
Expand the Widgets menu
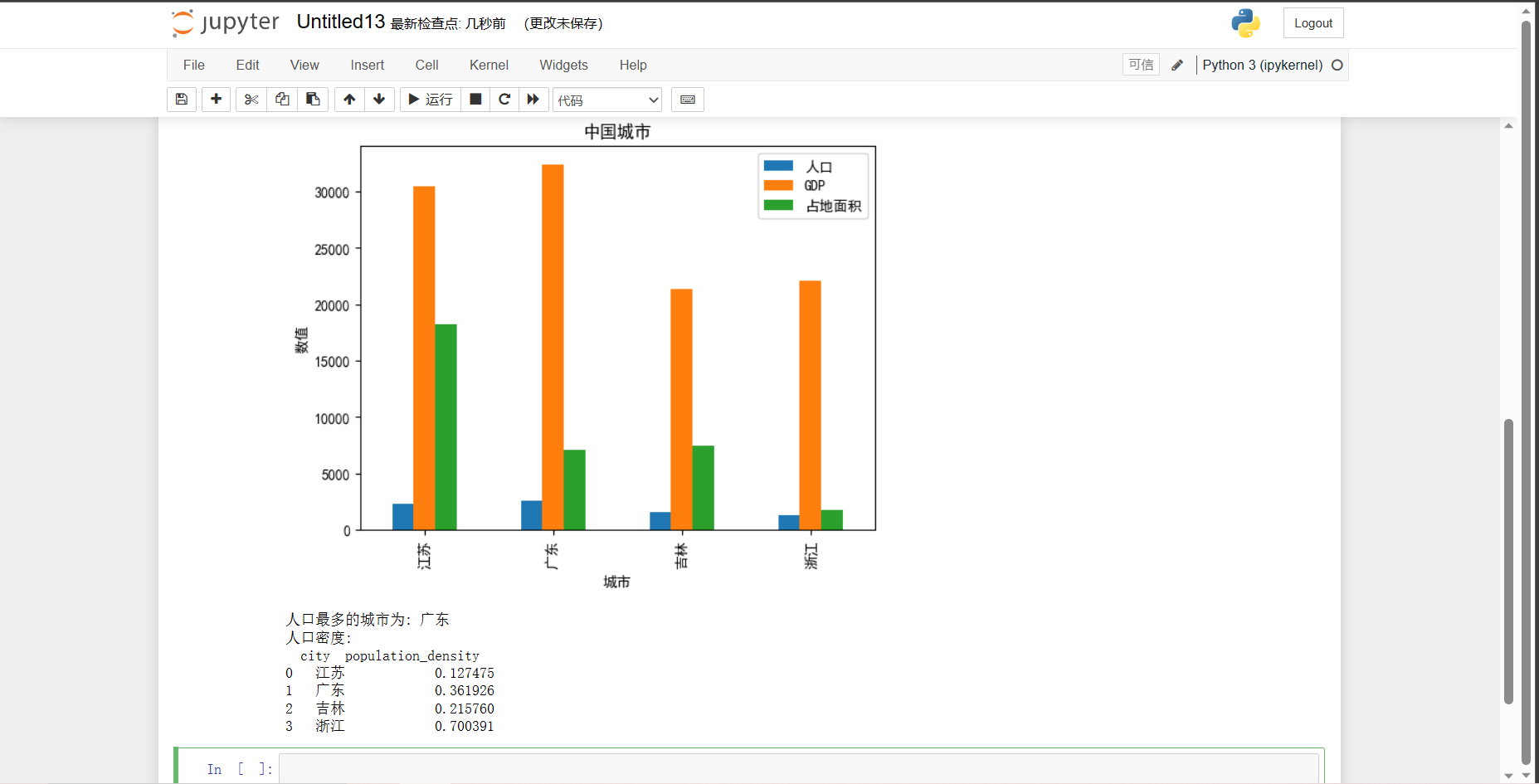563,65
